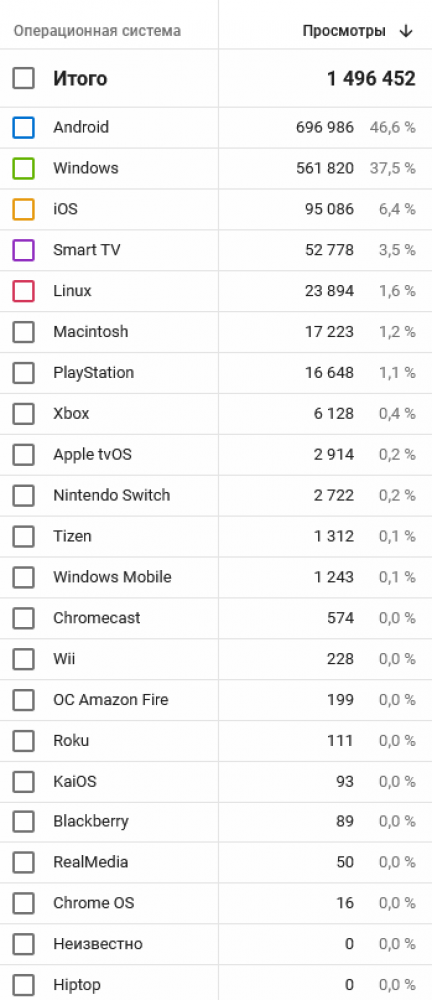Check the PlayStation row checkbox
This screenshot has width=432, height=1000.
(24, 372)
